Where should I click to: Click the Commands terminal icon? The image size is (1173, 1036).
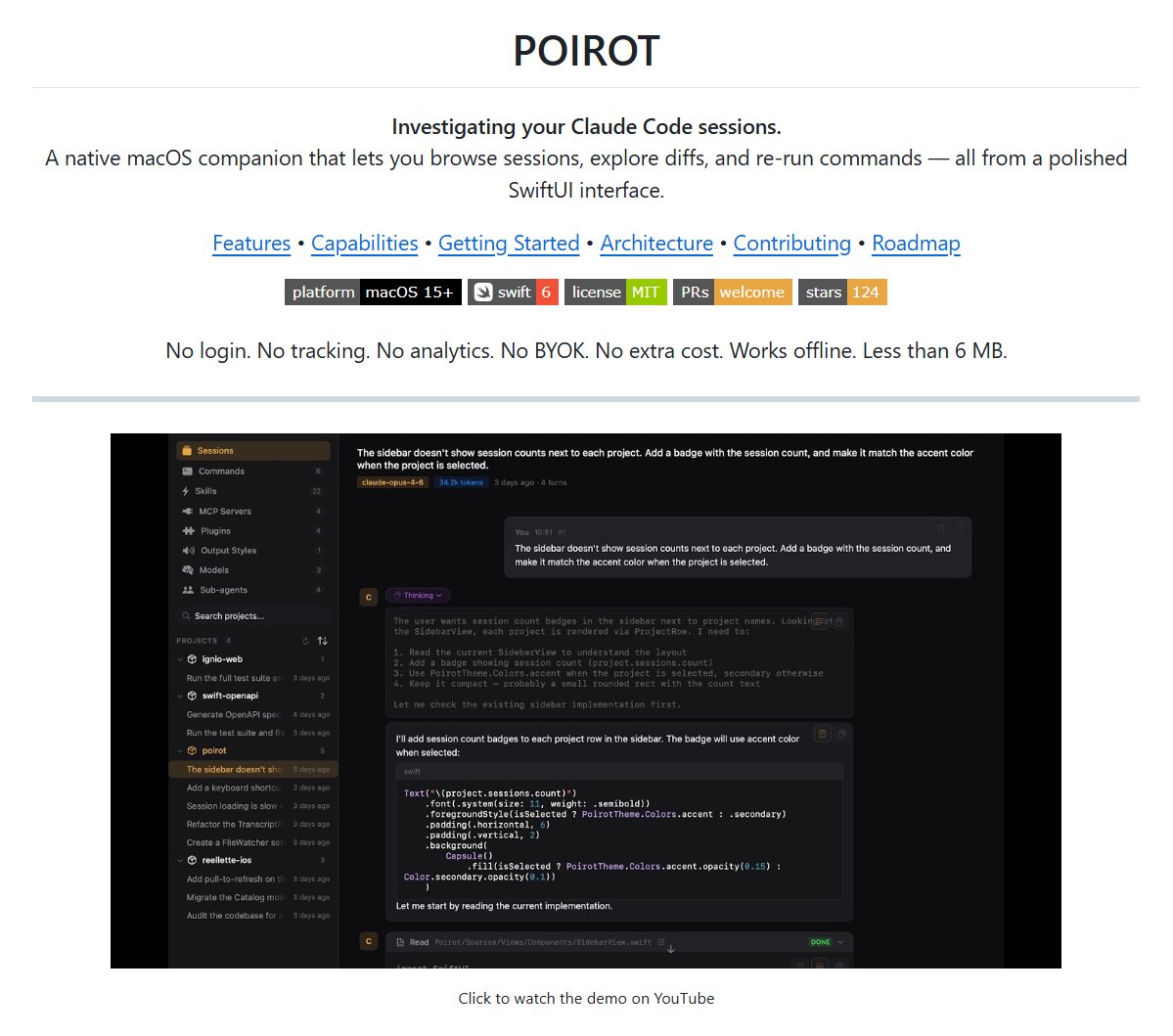[187, 472]
